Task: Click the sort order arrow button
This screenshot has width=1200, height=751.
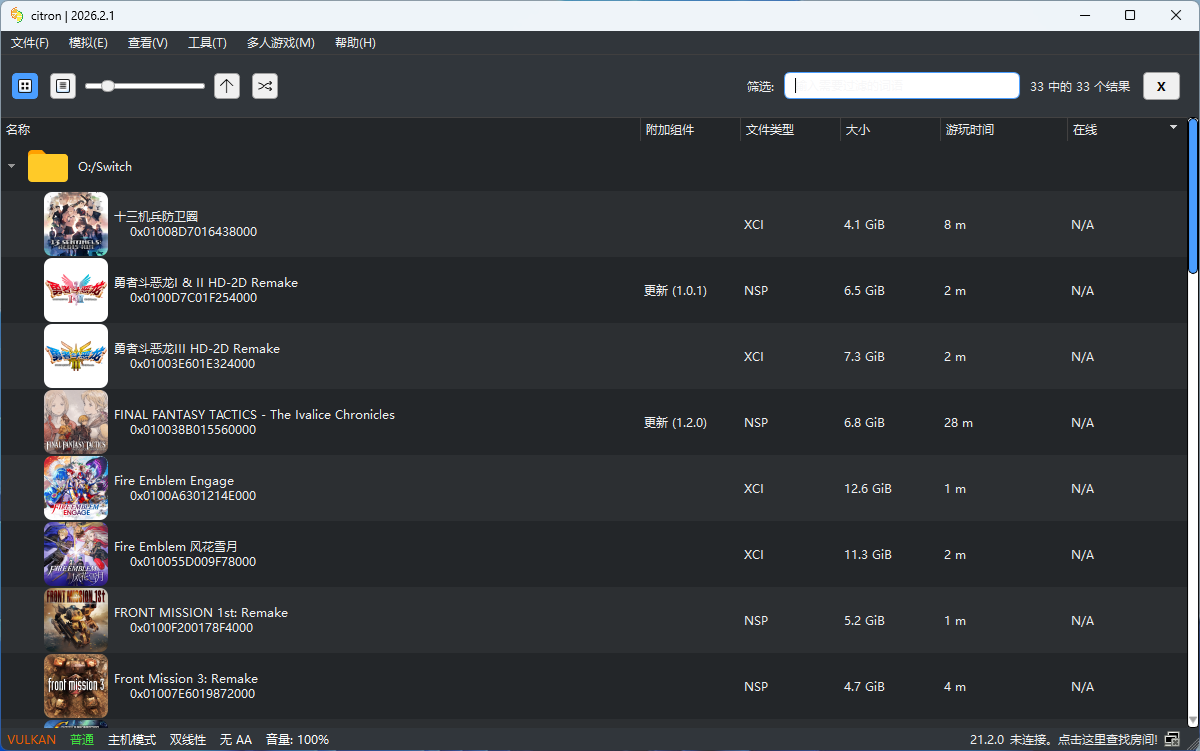Action: pyautogui.click(x=227, y=86)
